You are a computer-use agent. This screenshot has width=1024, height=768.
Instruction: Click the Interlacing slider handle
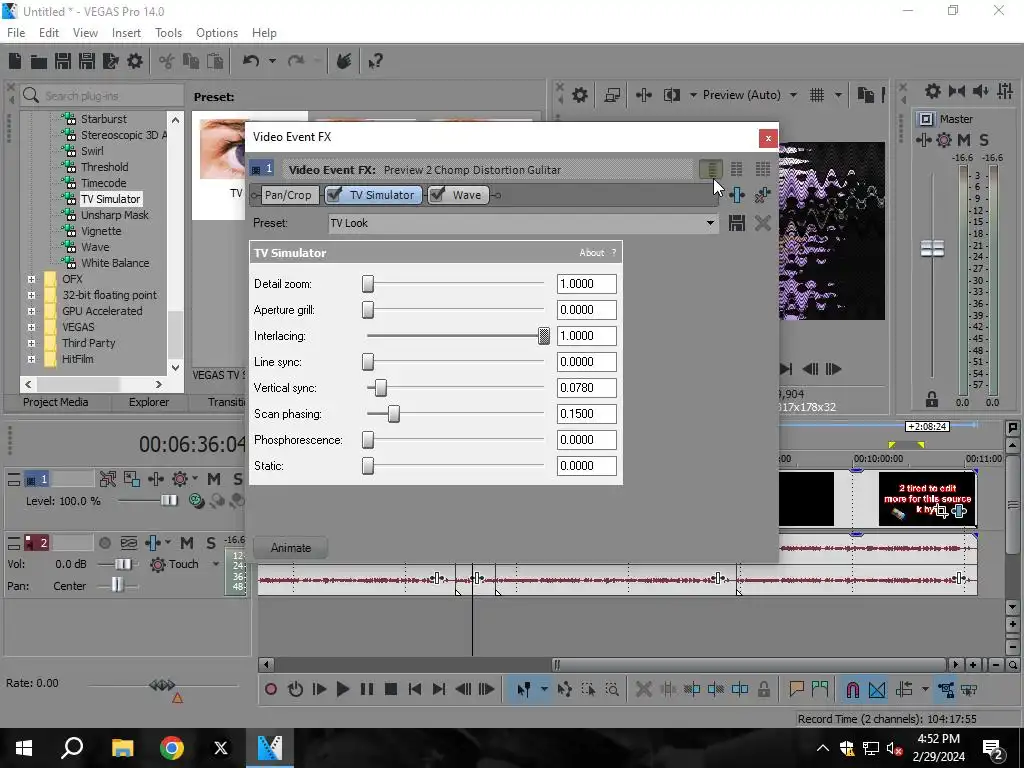pos(543,336)
